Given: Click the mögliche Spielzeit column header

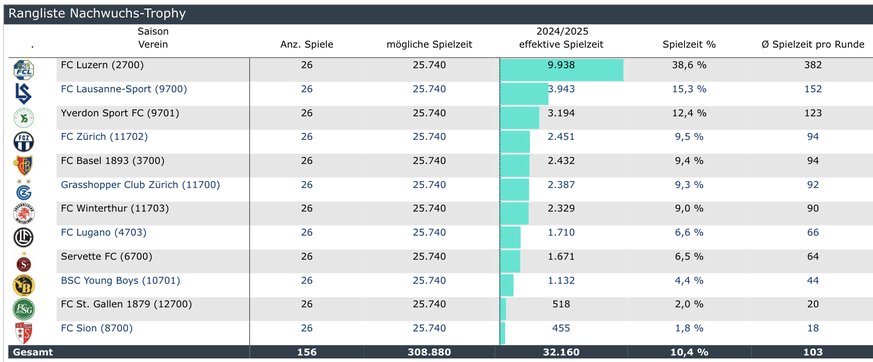Looking at the screenshot, I should (x=429, y=45).
